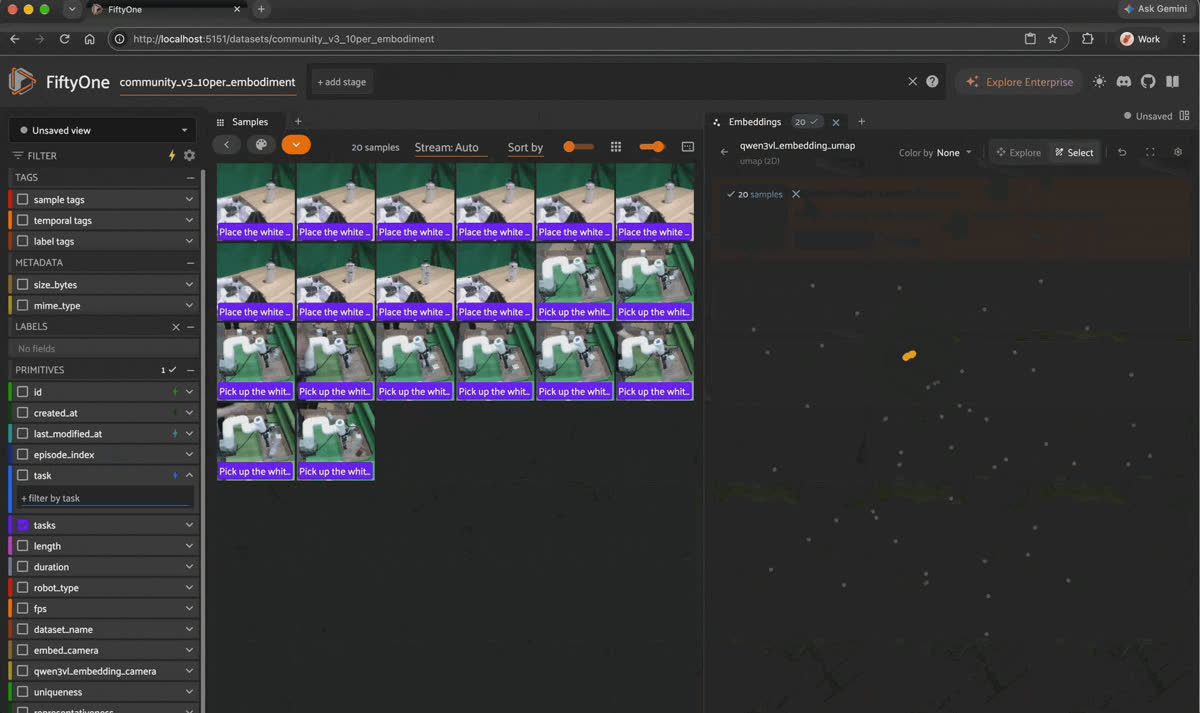Close the Embeddings panel tab

click(836, 122)
